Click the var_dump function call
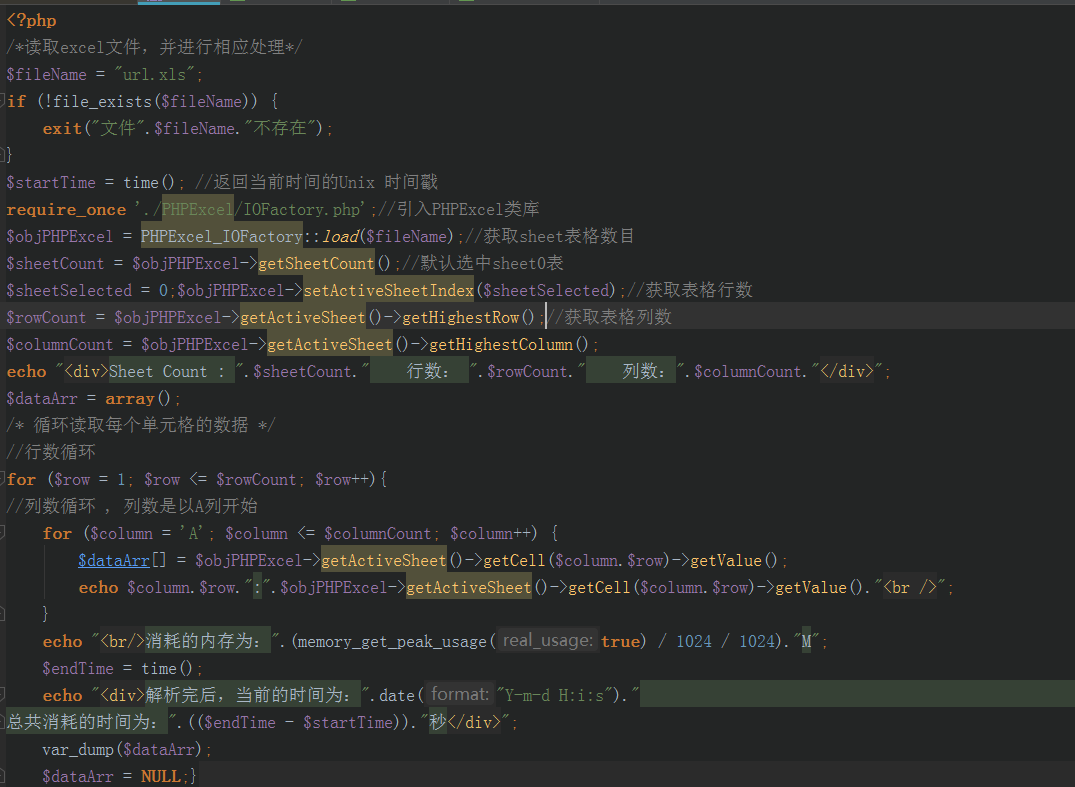The height and width of the screenshot is (787, 1075). pyautogui.click(x=78, y=750)
